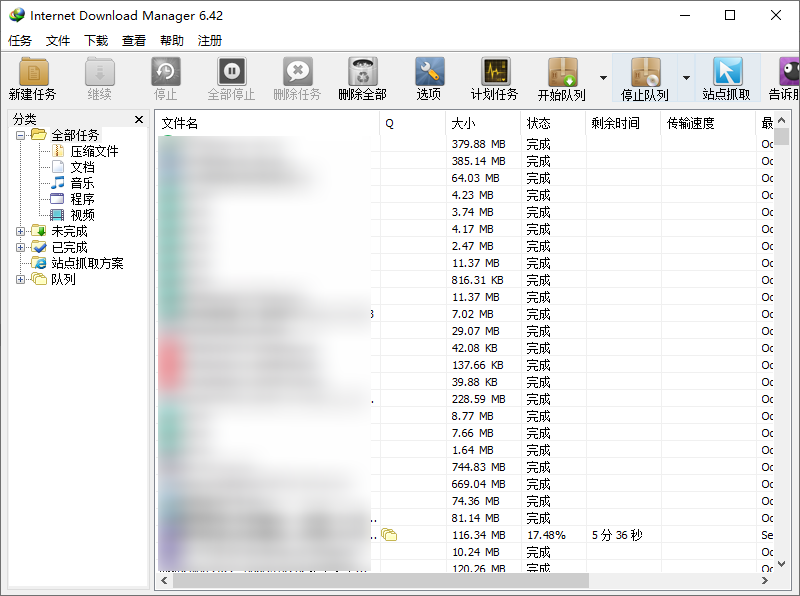Click the vertical scroll down arrow
Screen dimensions: 800x596
coord(781,564)
